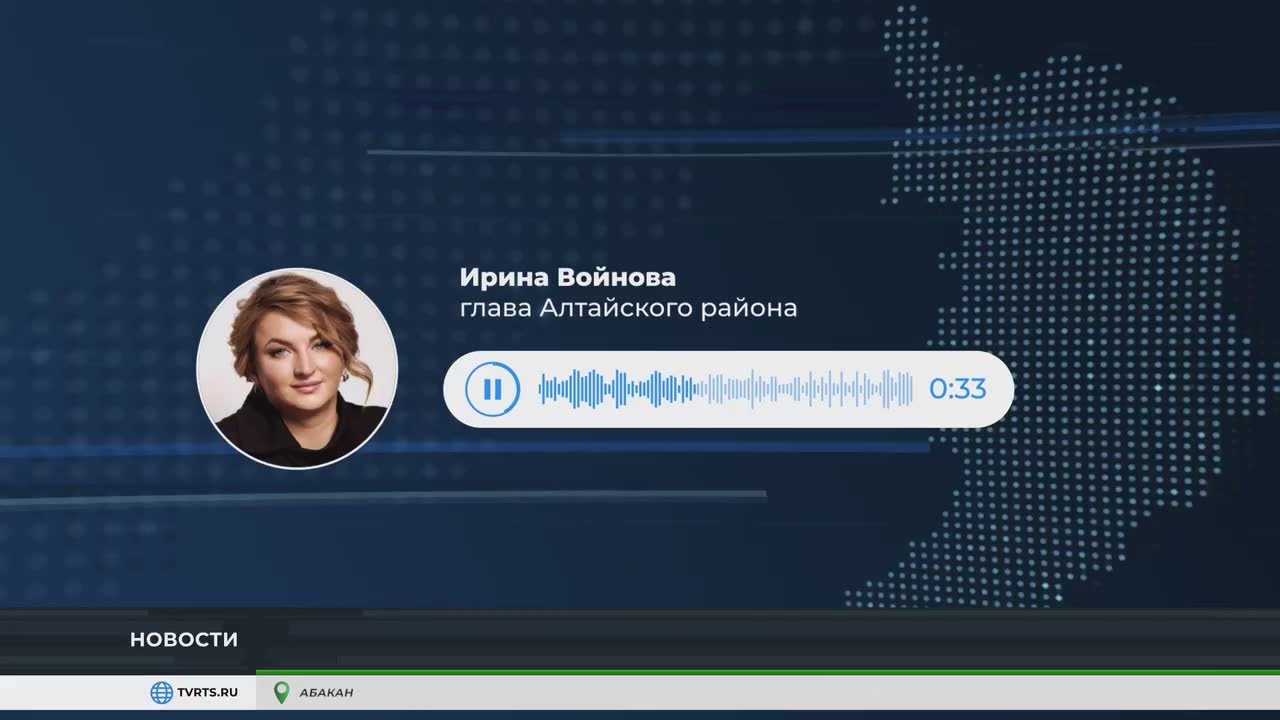Jump to the end of the audio waveform
The height and width of the screenshot is (720, 1280).
coord(910,389)
